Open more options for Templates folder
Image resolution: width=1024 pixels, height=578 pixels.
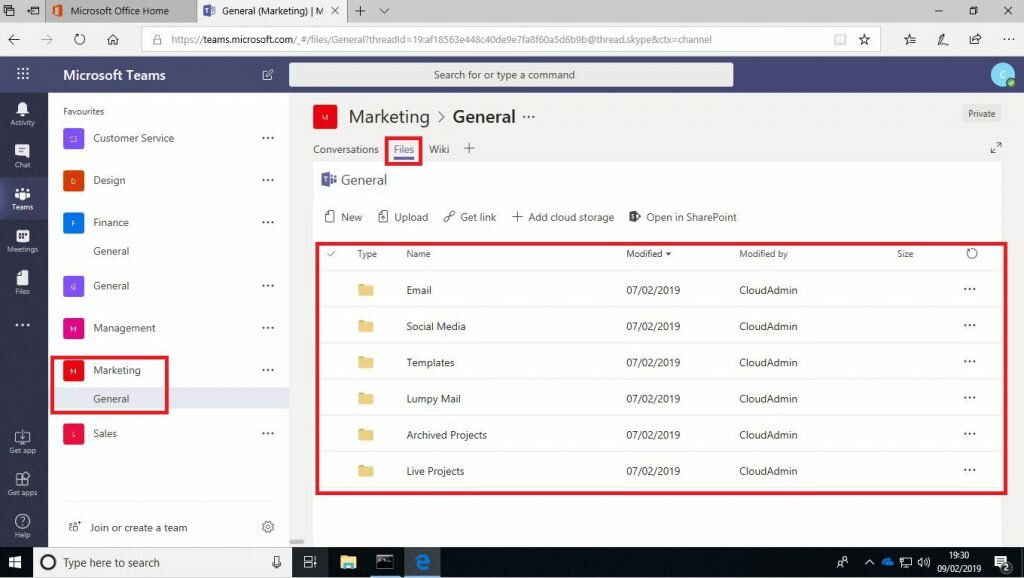(970, 362)
